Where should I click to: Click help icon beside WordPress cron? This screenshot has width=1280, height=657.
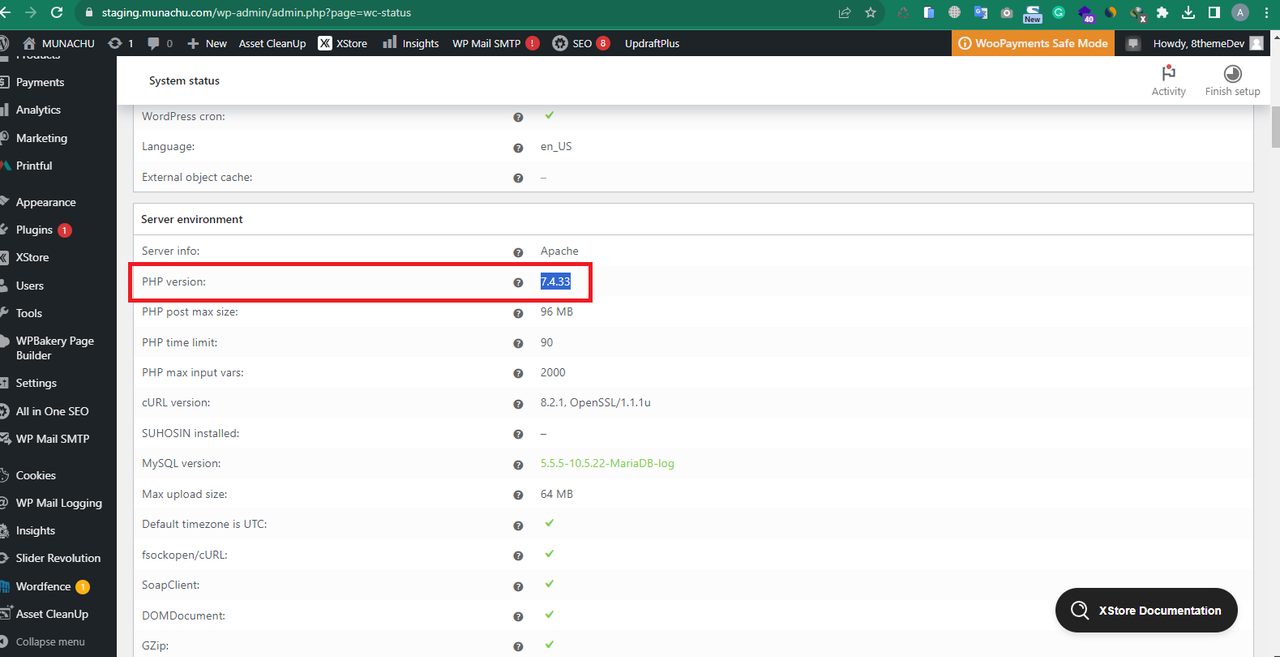(518, 117)
